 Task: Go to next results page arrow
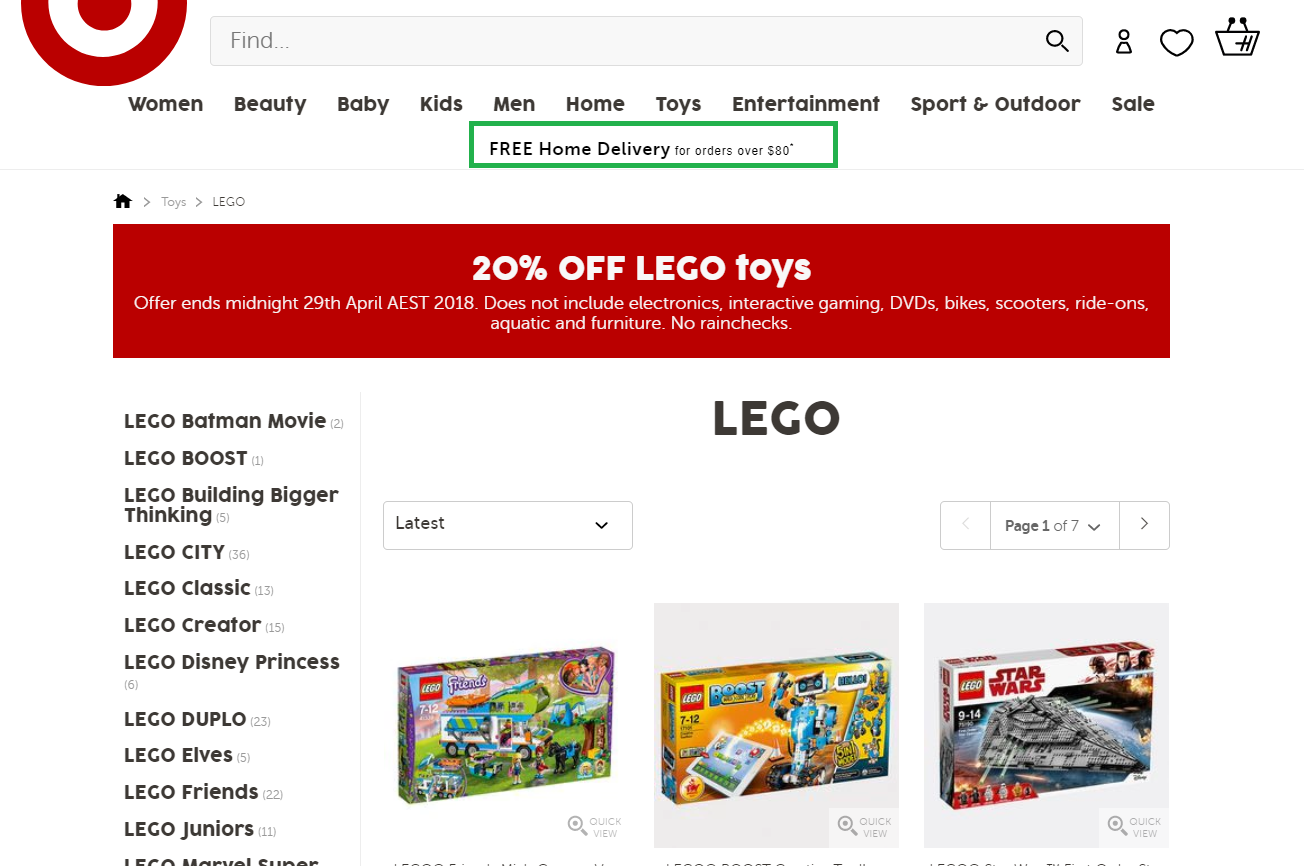point(1144,525)
